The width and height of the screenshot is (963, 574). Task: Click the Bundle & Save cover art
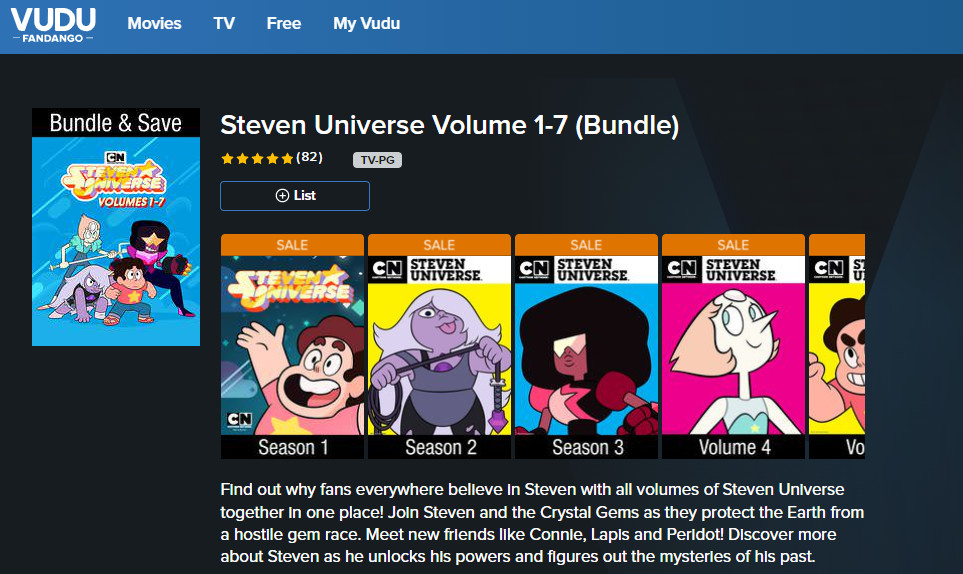tap(116, 227)
